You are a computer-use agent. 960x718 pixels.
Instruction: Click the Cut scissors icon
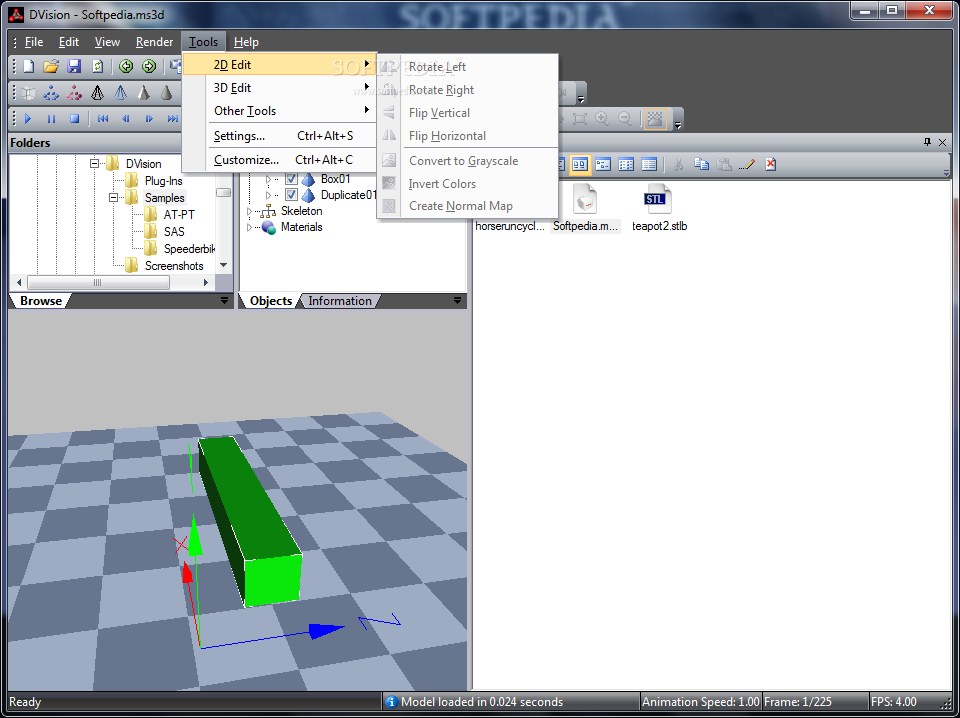point(678,164)
